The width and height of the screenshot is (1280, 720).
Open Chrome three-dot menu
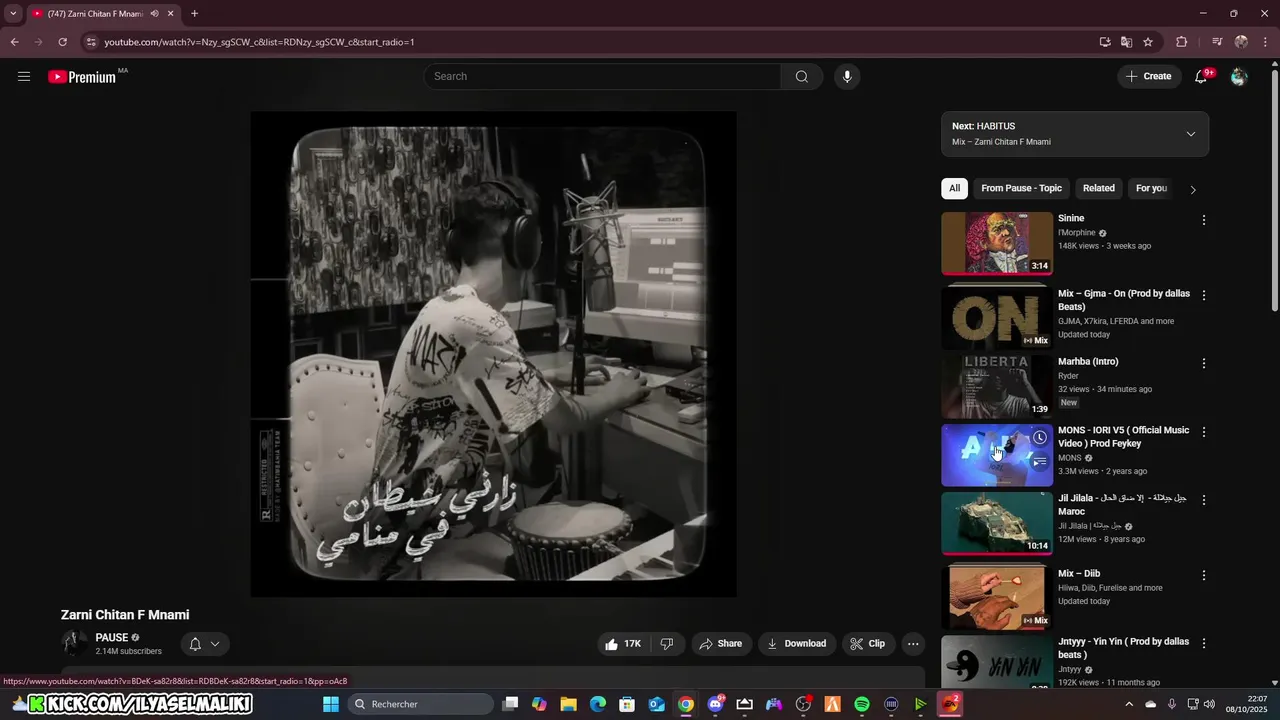point(1263,42)
